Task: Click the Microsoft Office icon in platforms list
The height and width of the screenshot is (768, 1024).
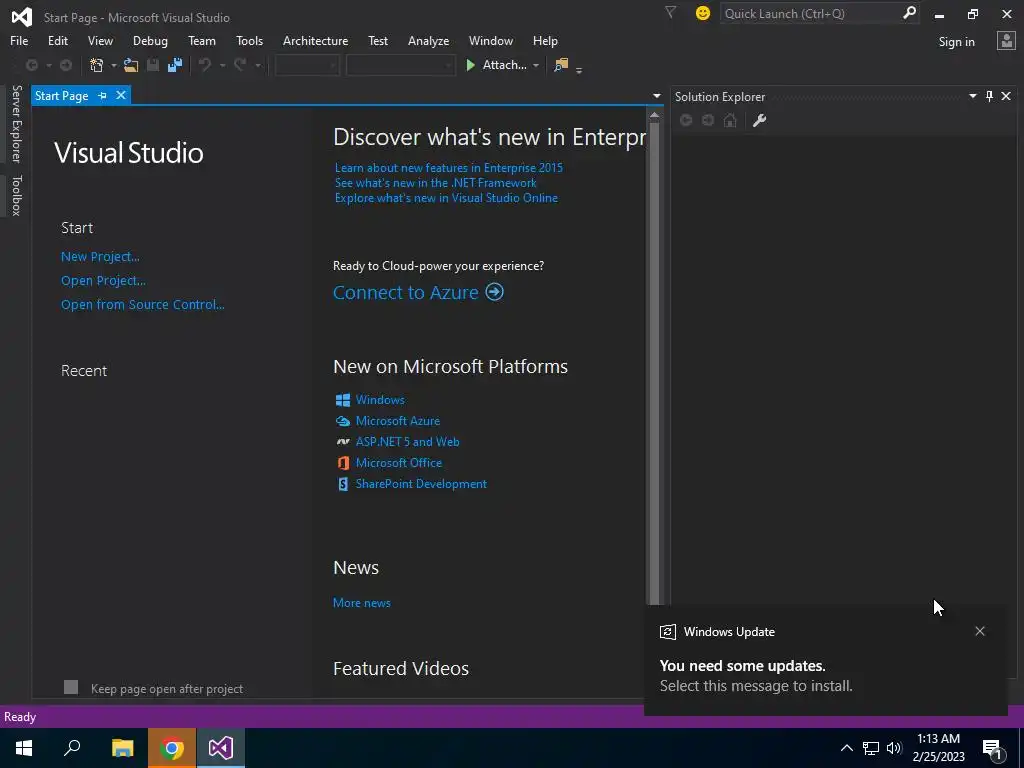Action: click(342, 462)
